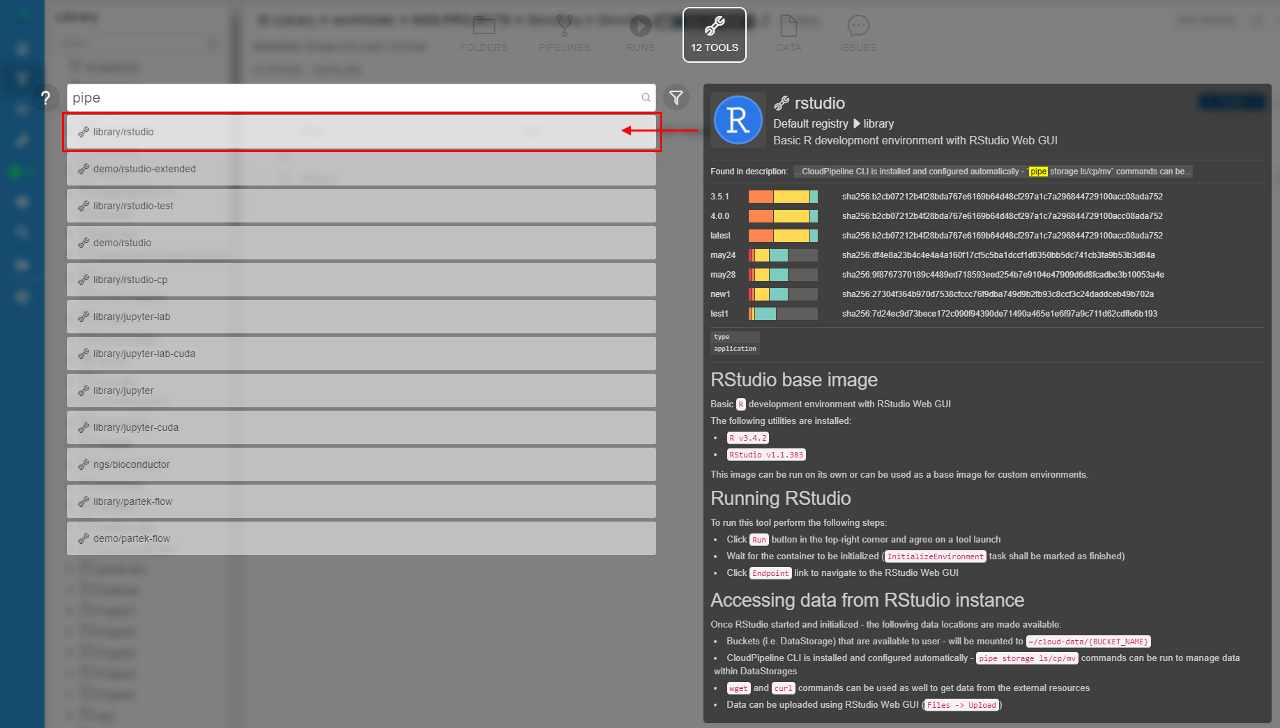Click 'Default registry' in the preview breadcrumb
Viewport: 1280px width, 728px height.
coord(810,123)
